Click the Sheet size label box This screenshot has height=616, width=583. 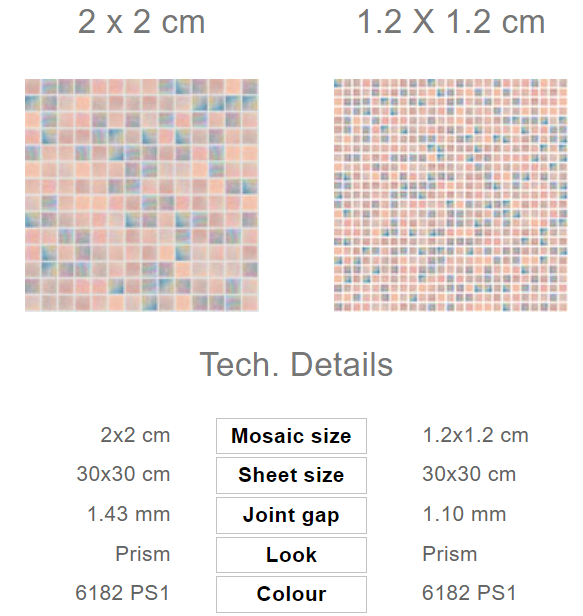[291, 475]
